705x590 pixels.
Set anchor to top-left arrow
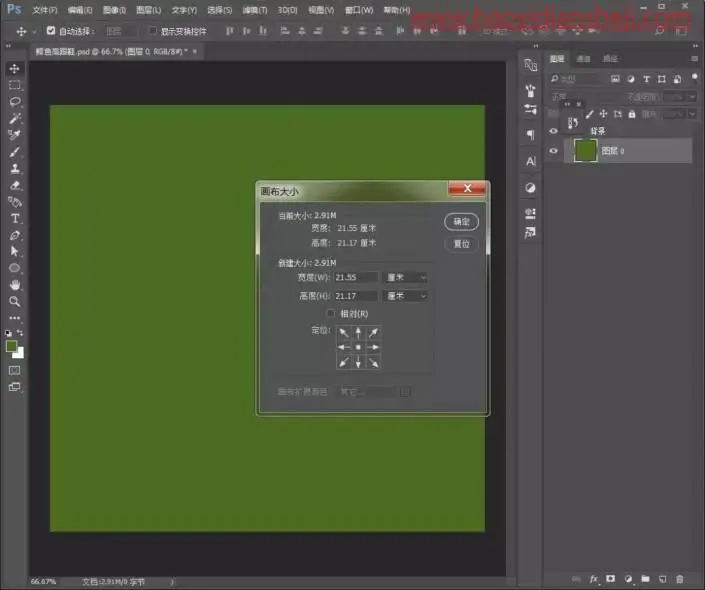click(344, 333)
